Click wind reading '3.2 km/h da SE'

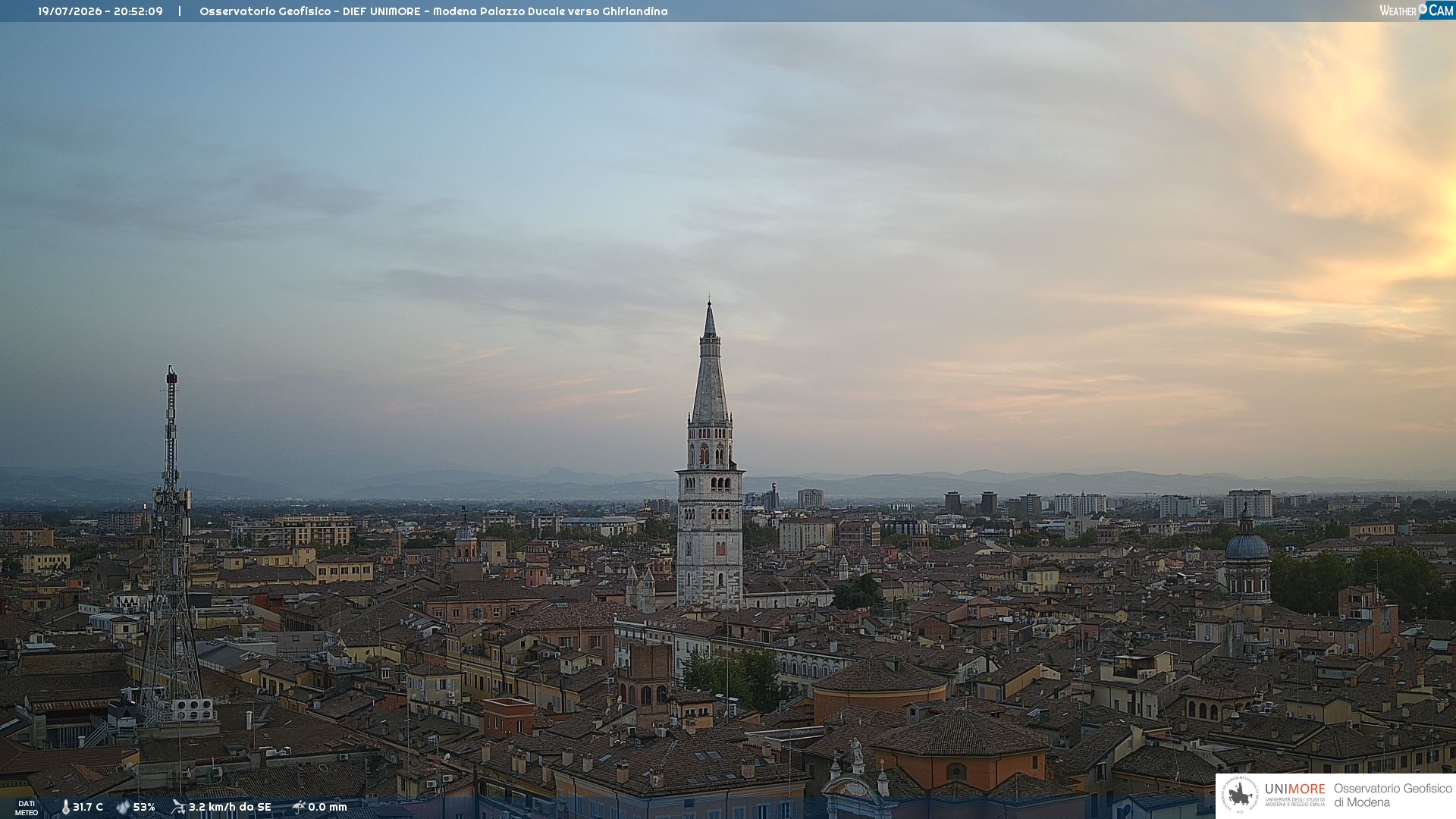point(230,808)
